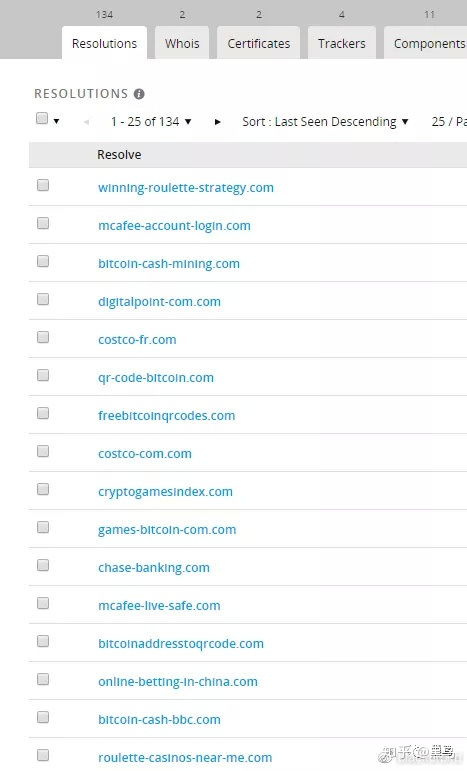Click the Resolve column header
The height and width of the screenshot is (771, 467).
tap(119, 155)
